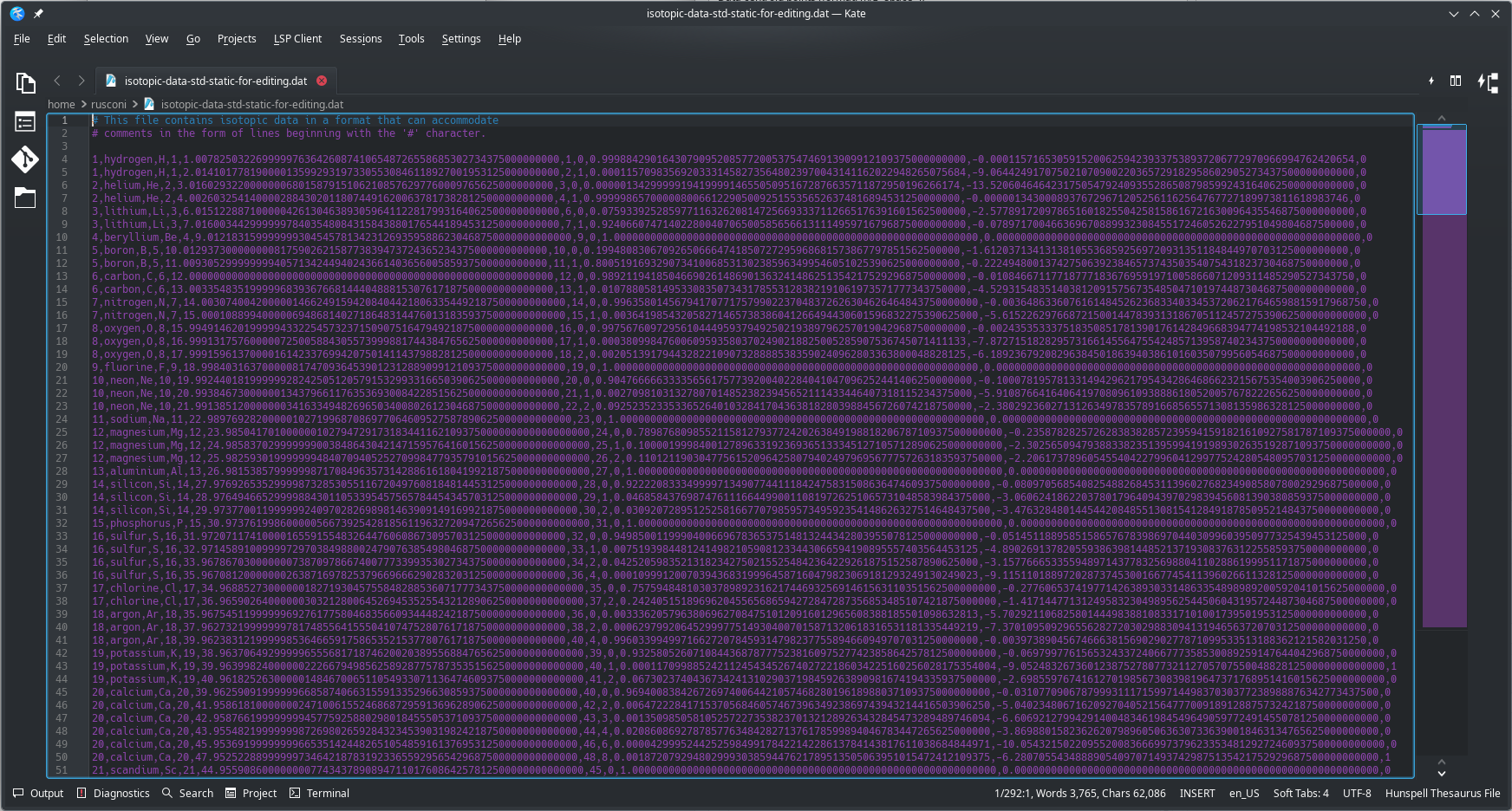Open the Hunspell Thesaurus File mode selector
The height and width of the screenshot is (811, 1512).
tap(1442, 793)
